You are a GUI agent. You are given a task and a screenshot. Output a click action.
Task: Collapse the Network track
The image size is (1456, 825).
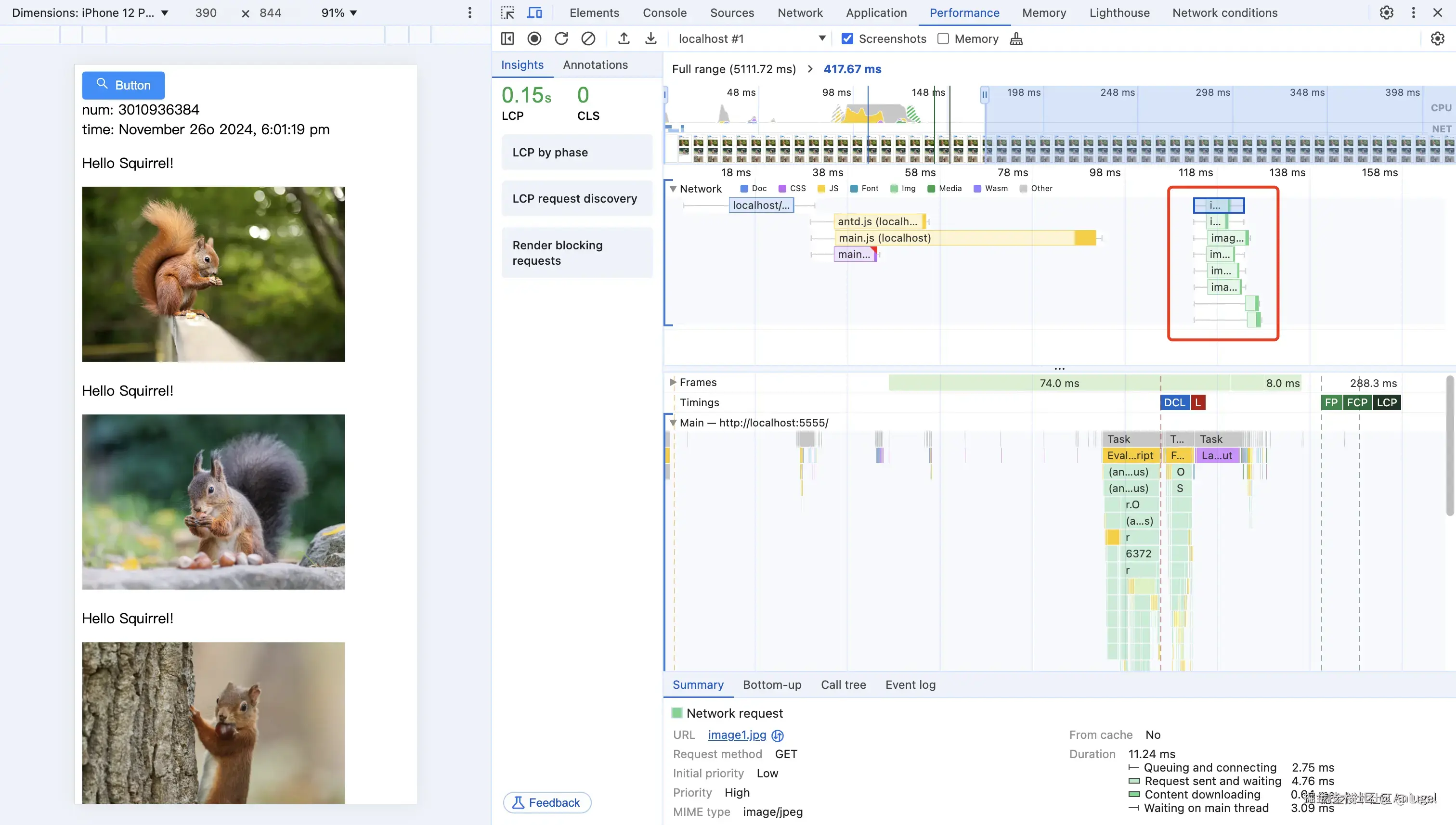pos(673,189)
